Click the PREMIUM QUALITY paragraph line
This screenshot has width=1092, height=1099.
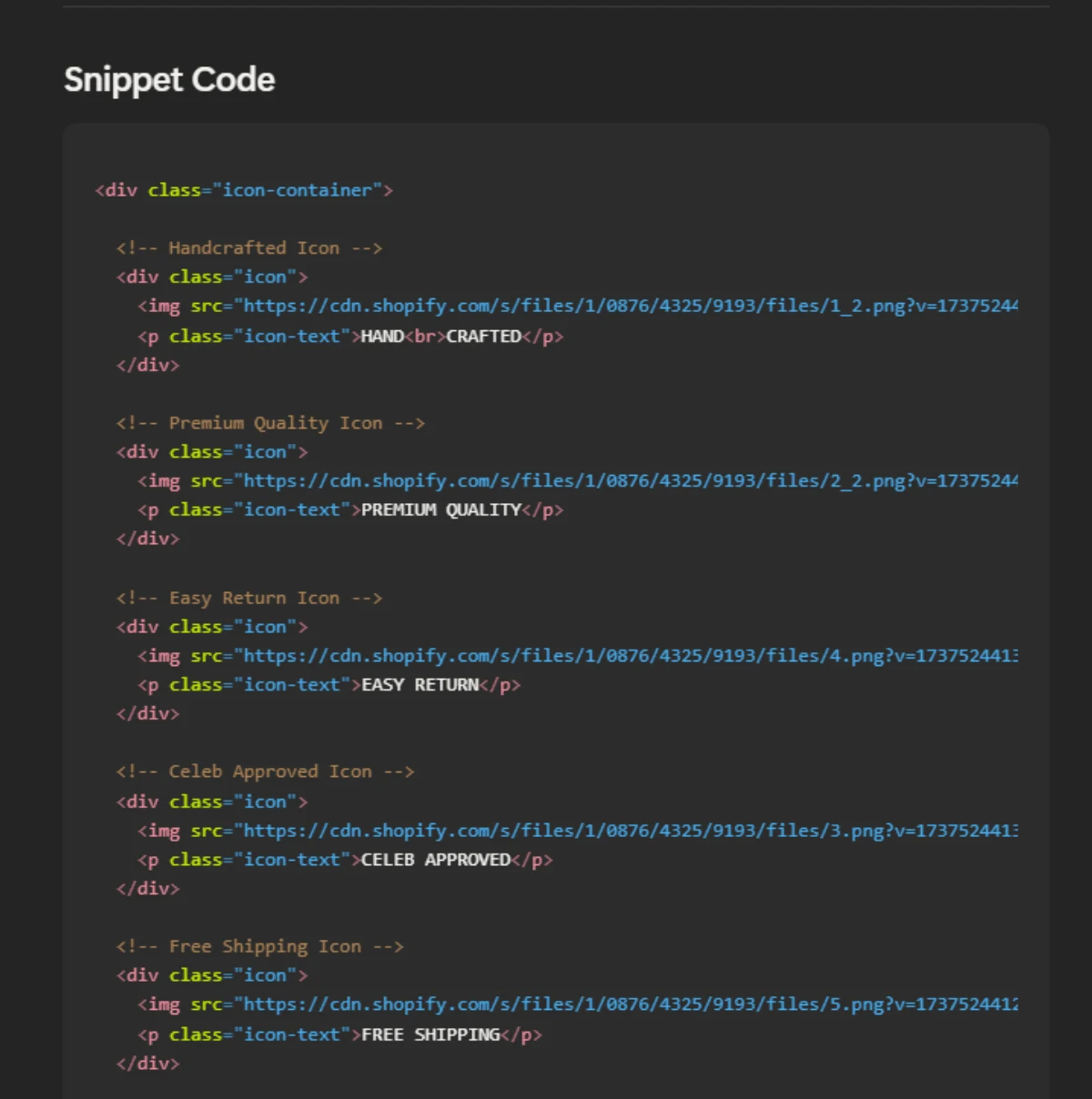pos(350,510)
